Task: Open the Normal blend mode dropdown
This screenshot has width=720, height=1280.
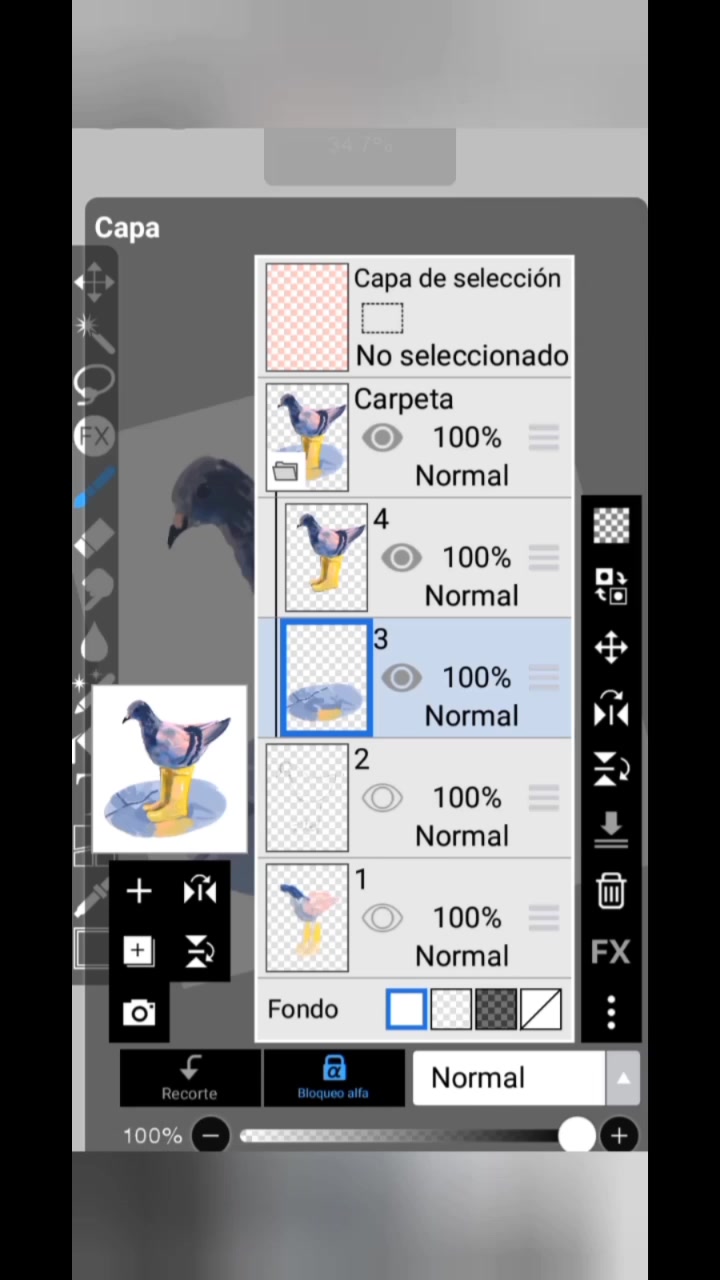Action: (509, 1077)
